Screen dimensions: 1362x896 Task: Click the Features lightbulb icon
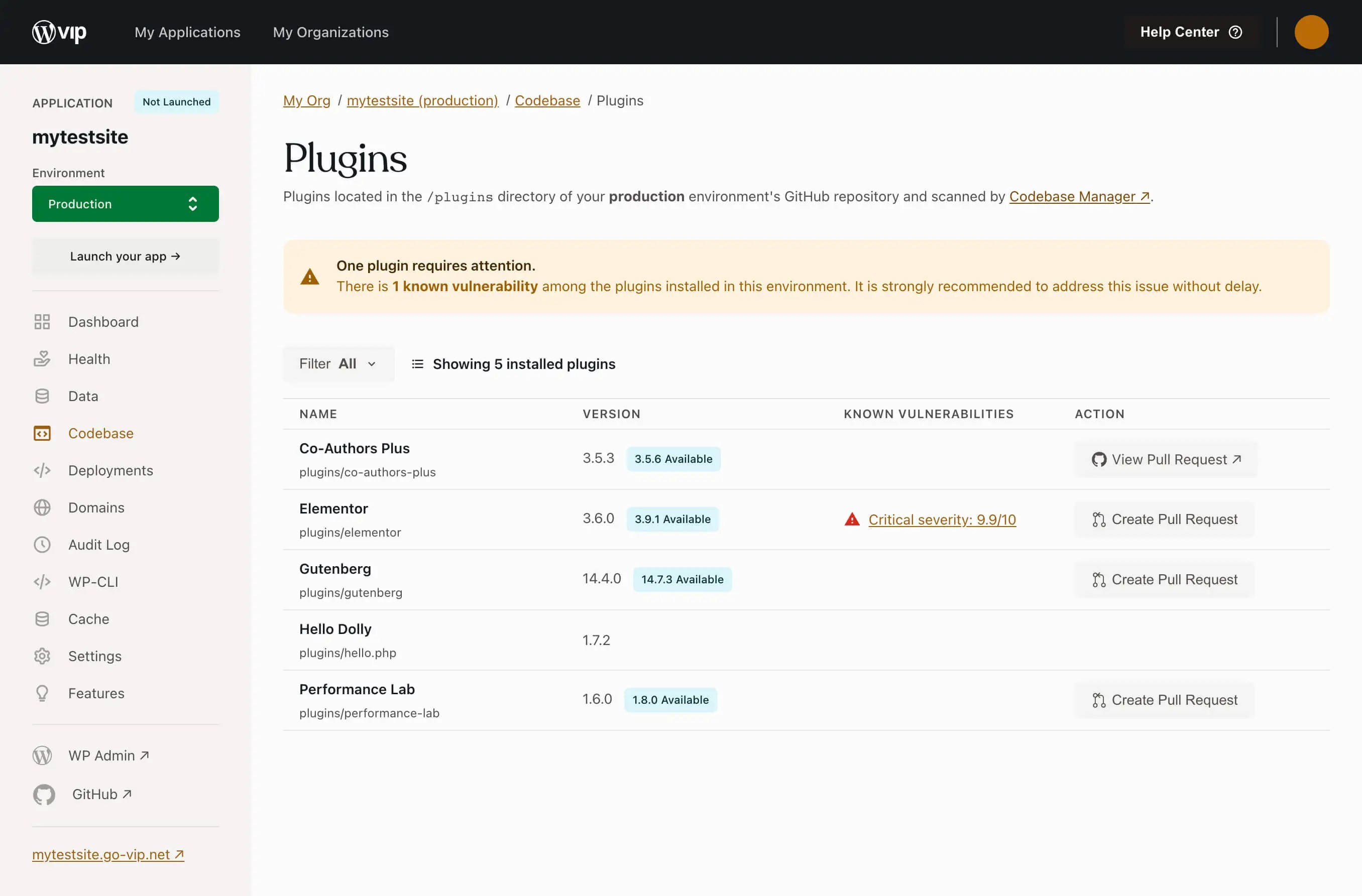coord(42,693)
